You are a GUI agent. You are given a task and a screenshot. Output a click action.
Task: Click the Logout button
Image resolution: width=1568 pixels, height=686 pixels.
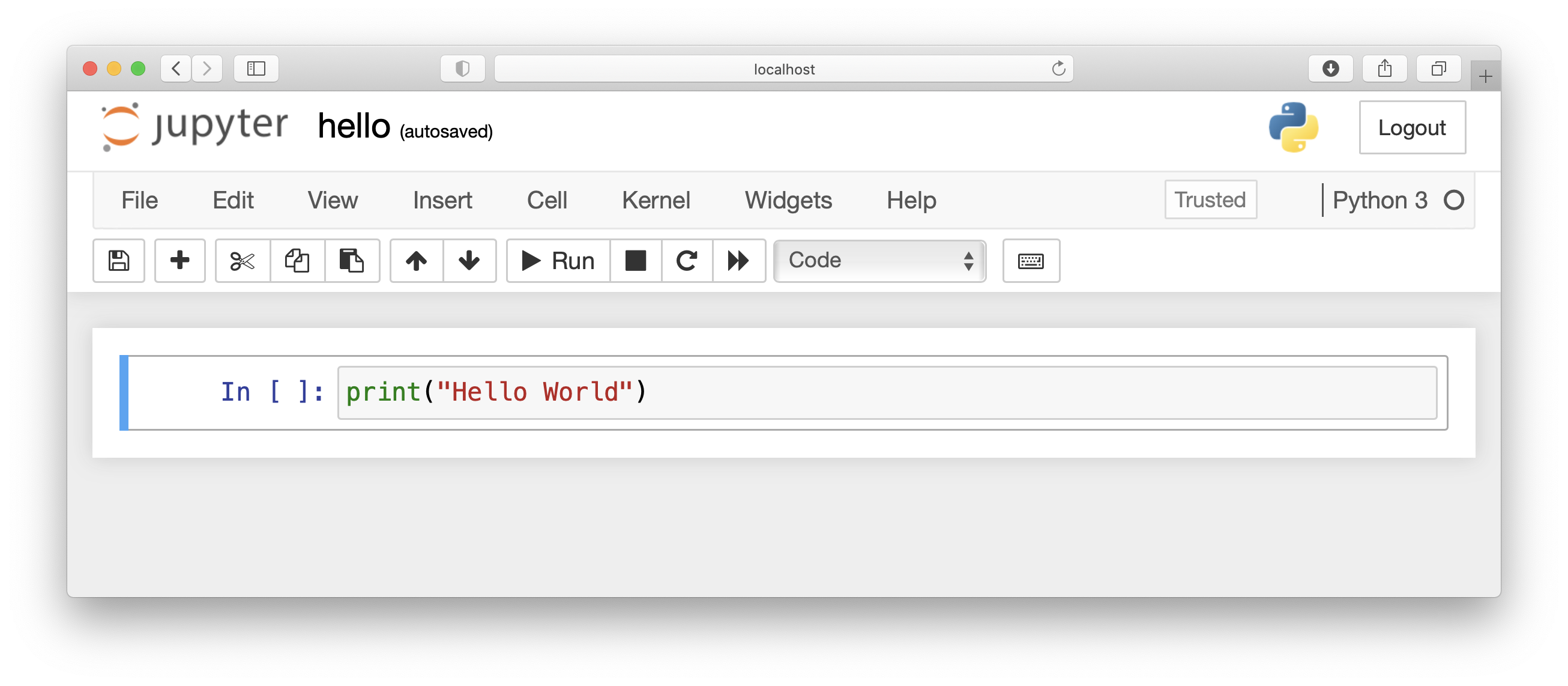(x=1413, y=128)
